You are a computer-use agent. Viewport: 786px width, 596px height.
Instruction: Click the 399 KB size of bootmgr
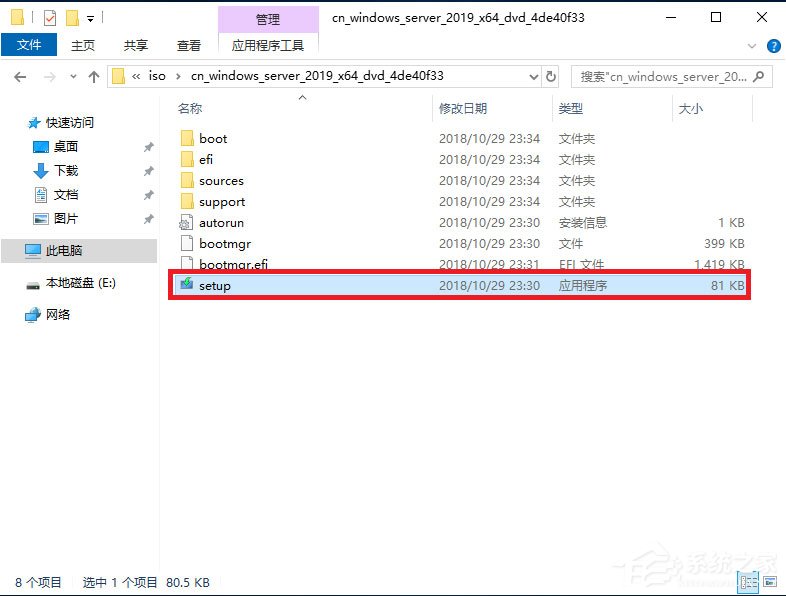[x=724, y=244]
